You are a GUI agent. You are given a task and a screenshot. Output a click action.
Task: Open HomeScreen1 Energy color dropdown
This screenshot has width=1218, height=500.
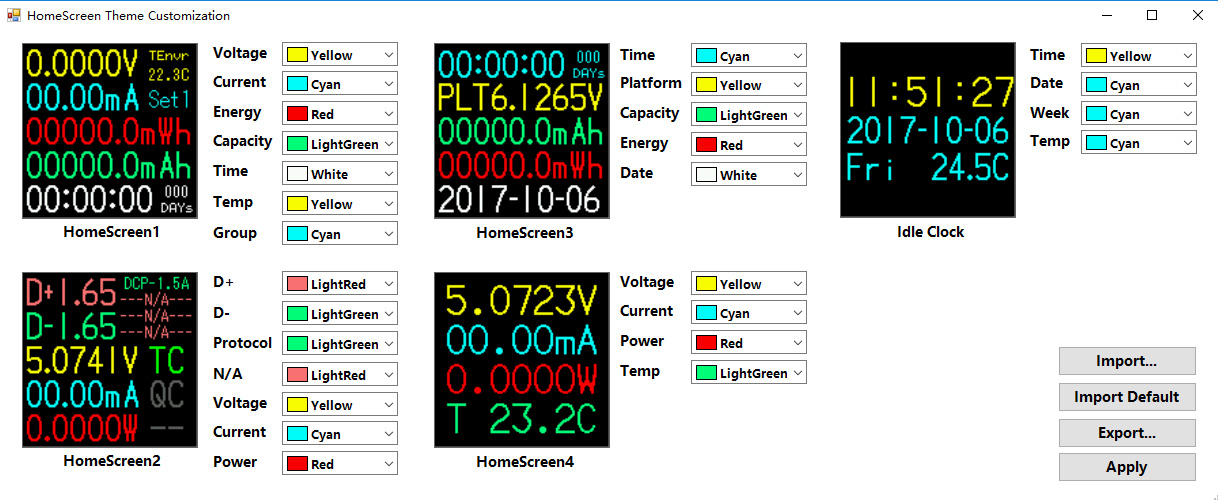point(340,114)
